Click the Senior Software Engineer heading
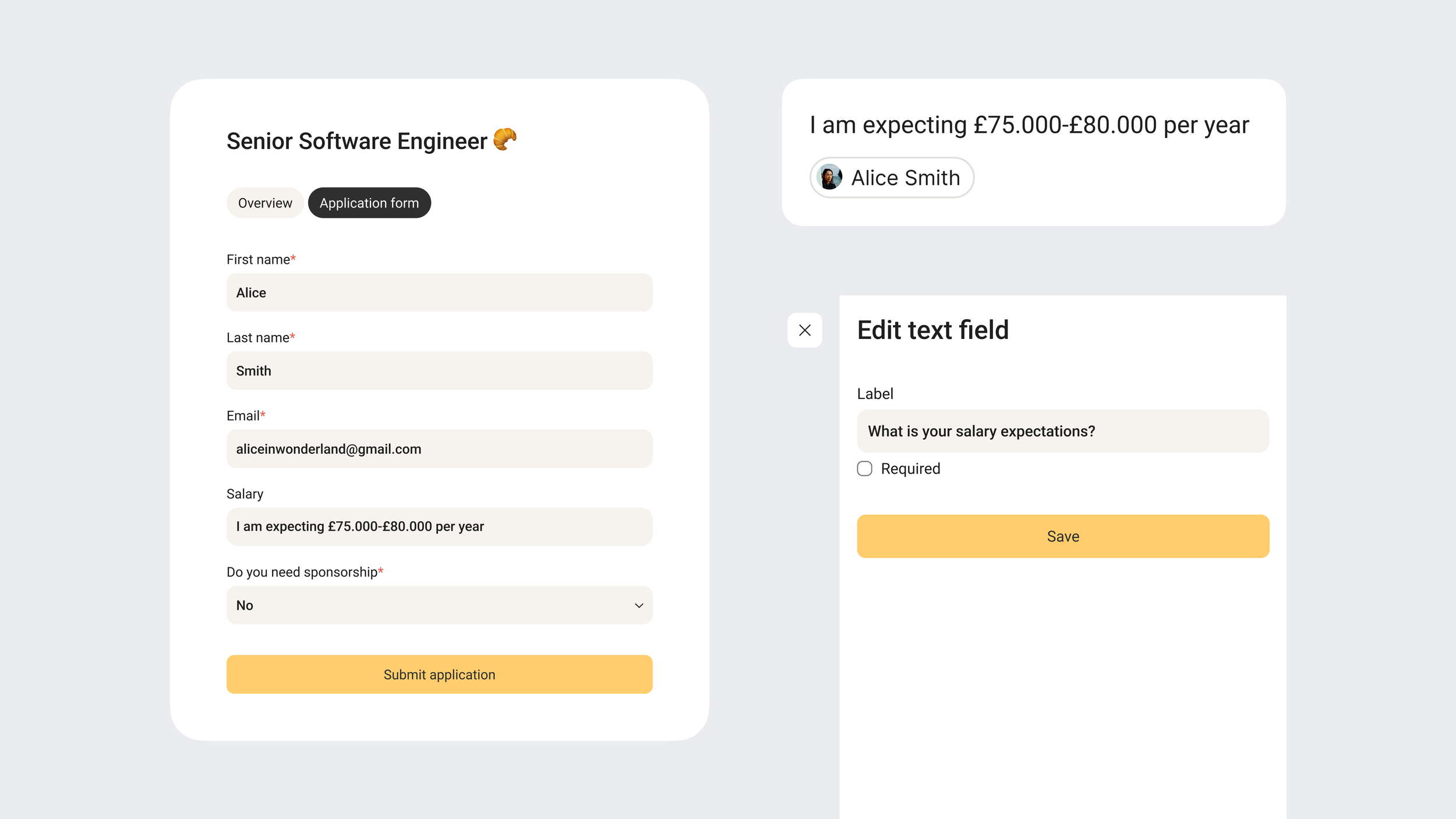 pos(357,141)
